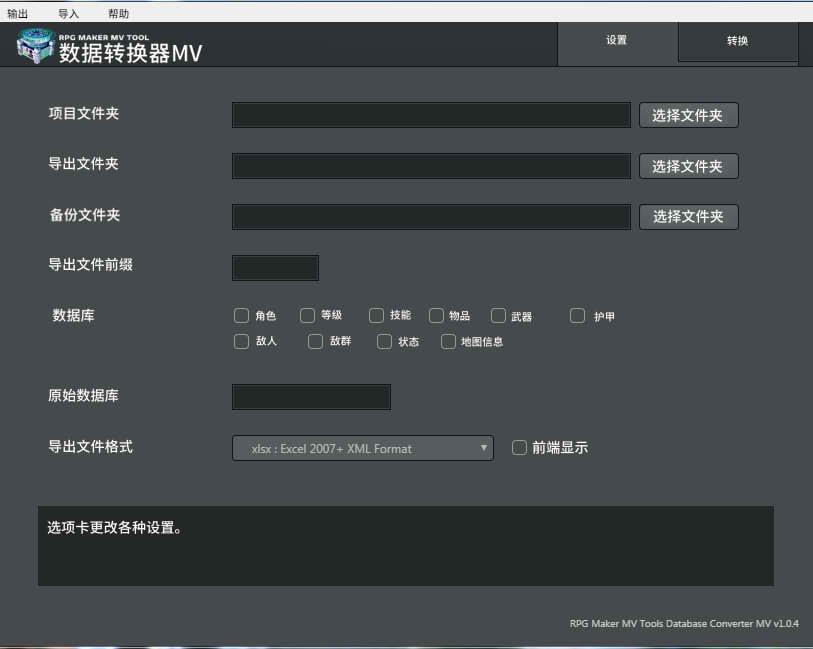
Task: Click the 项目文件夹 path input field
Action: [431, 115]
